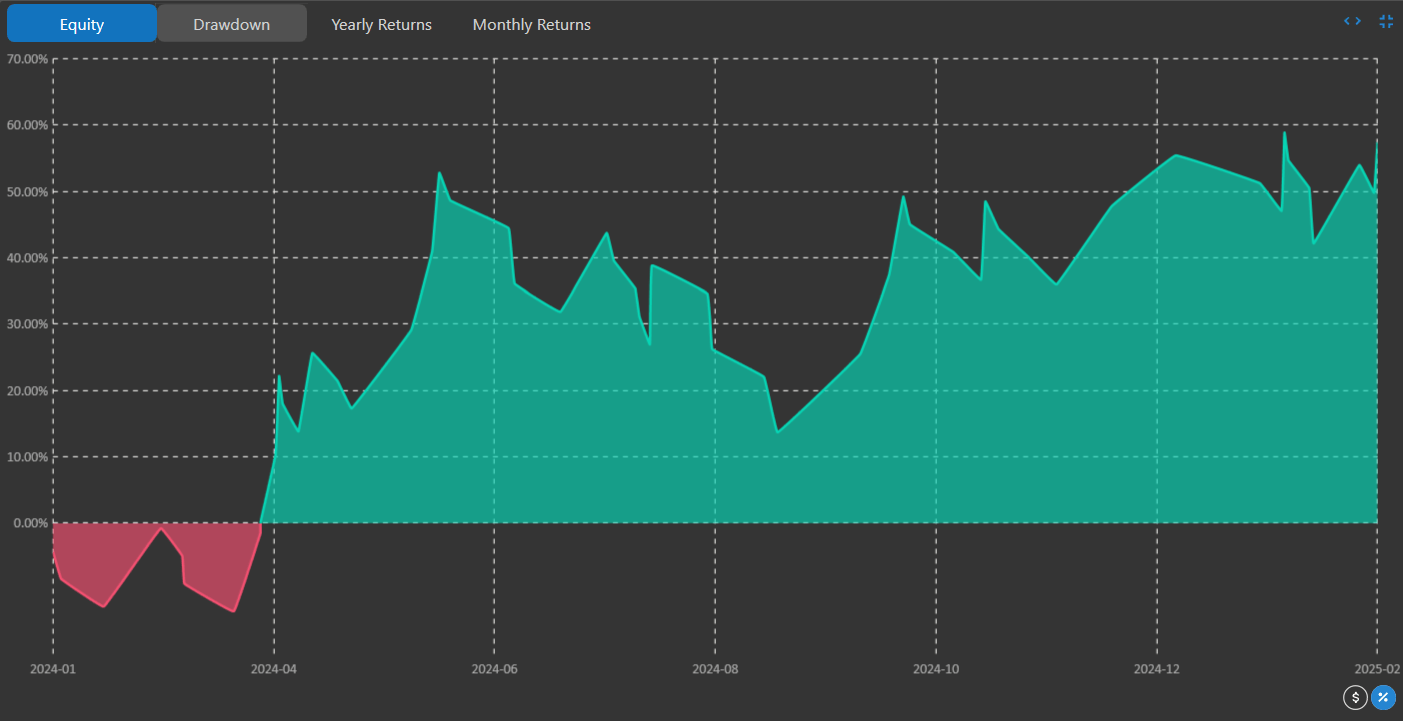
Task: Click the 70.00% y-axis label
Action: click(x=27, y=59)
